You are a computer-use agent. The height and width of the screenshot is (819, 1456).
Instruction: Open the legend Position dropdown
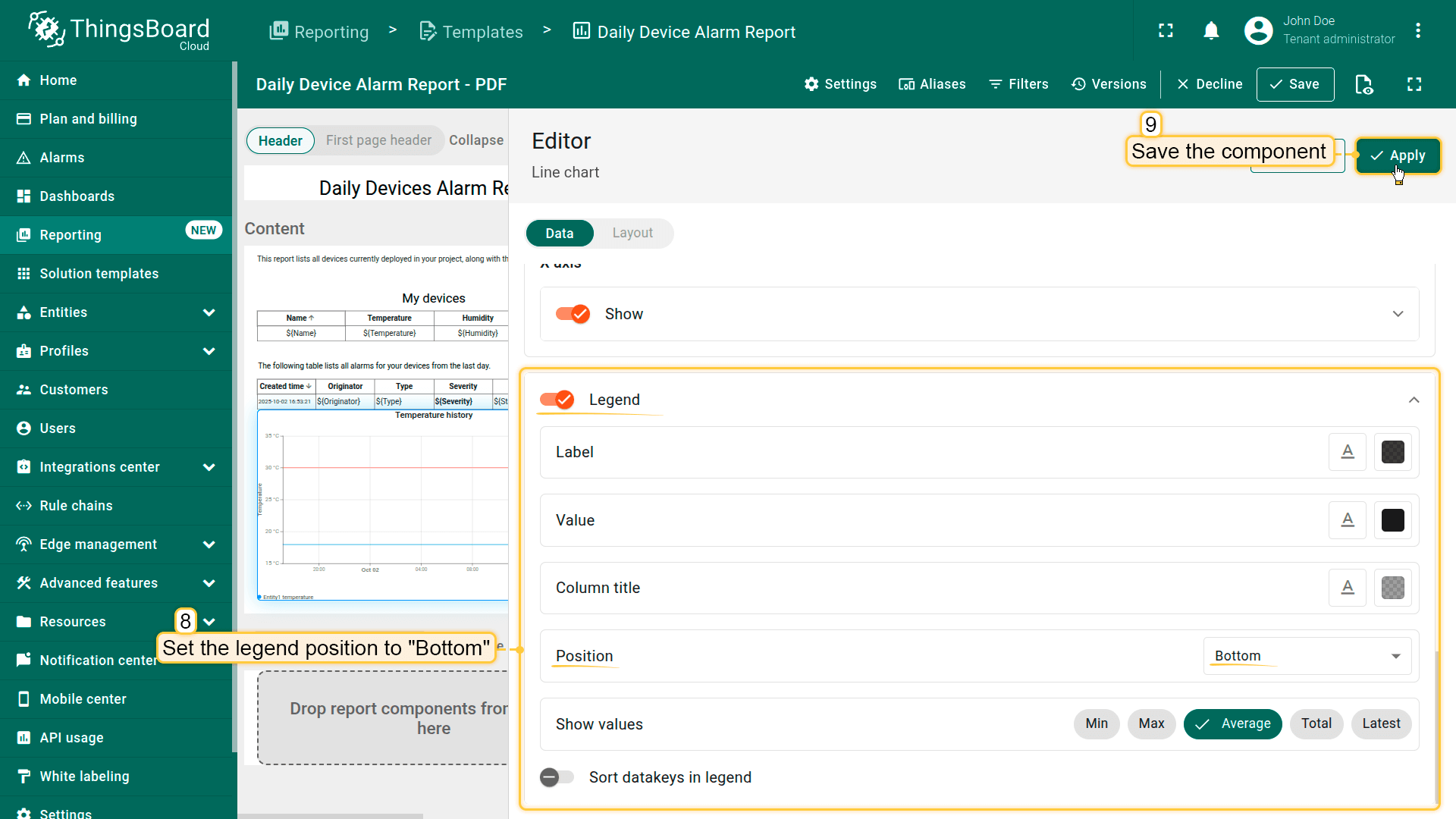[1307, 656]
